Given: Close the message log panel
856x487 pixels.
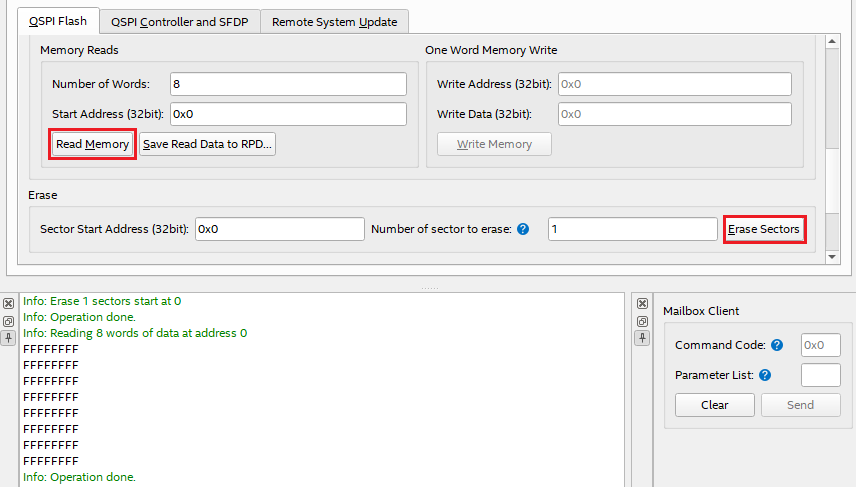Looking at the screenshot, I should (9, 303).
